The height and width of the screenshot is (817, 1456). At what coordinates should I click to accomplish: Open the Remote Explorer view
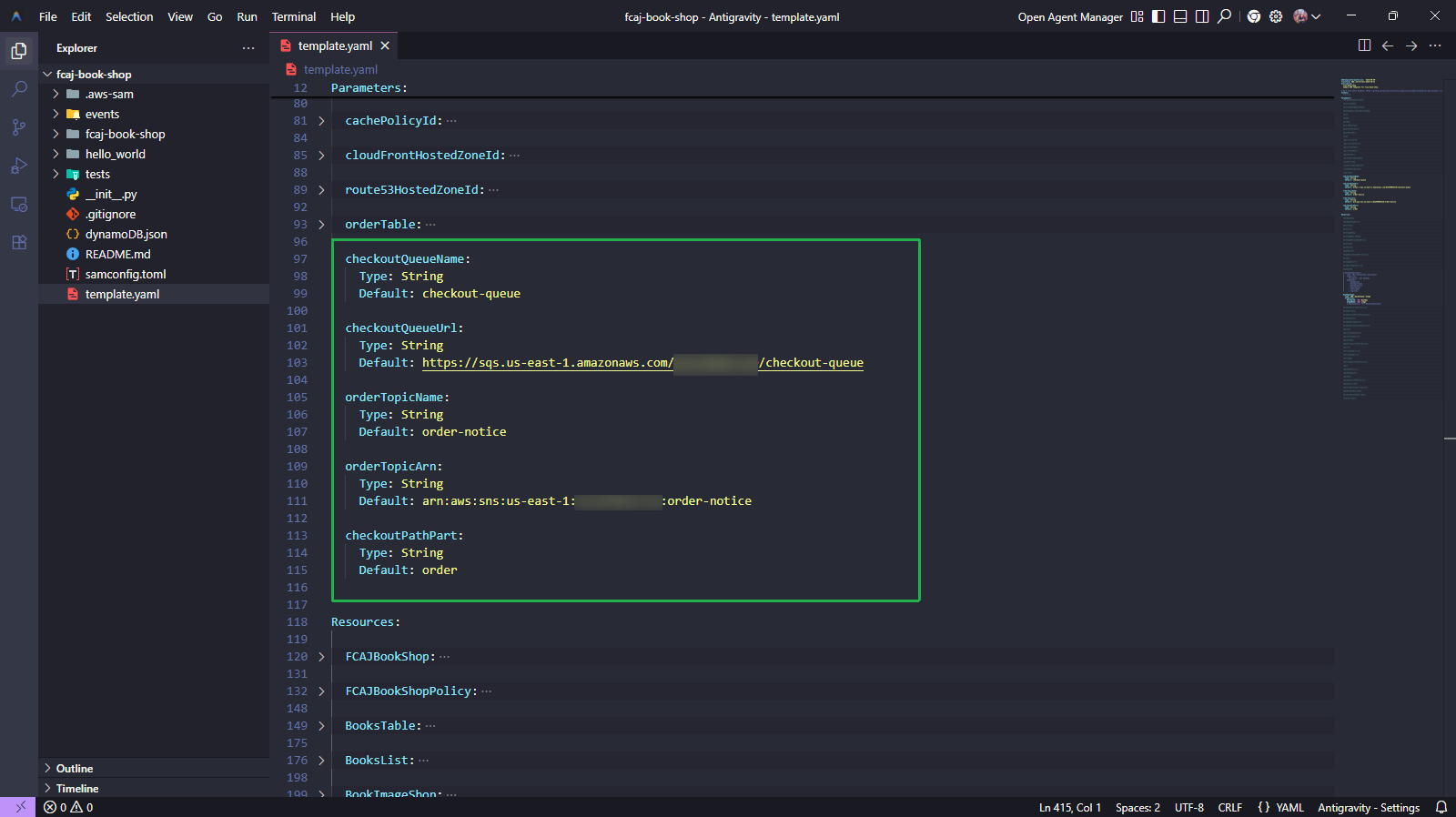pyautogui.click(x=19, y=204)
